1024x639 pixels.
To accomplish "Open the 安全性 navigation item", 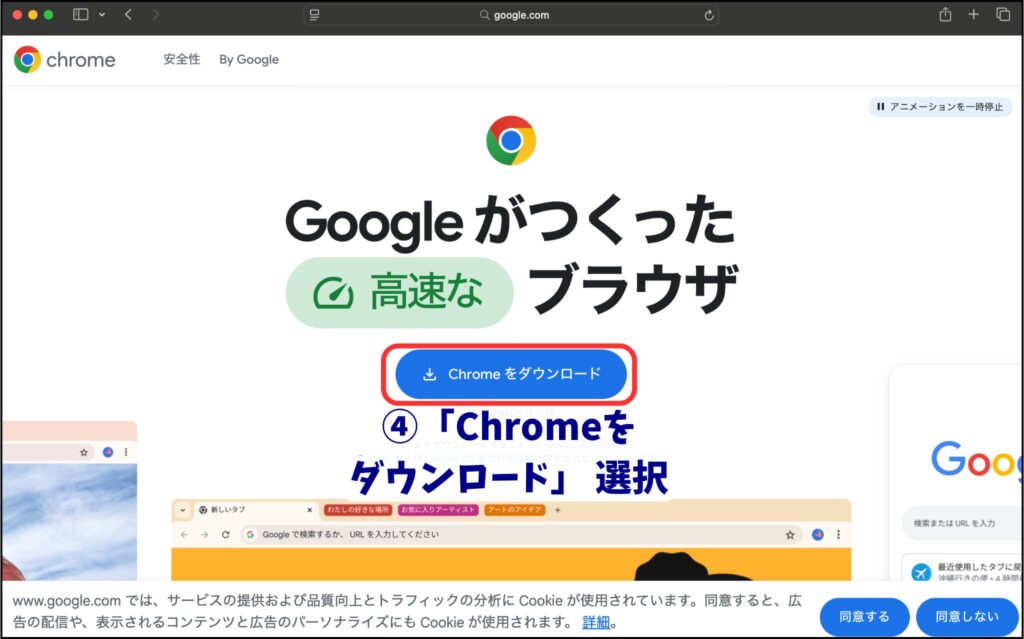I will 182,59.
